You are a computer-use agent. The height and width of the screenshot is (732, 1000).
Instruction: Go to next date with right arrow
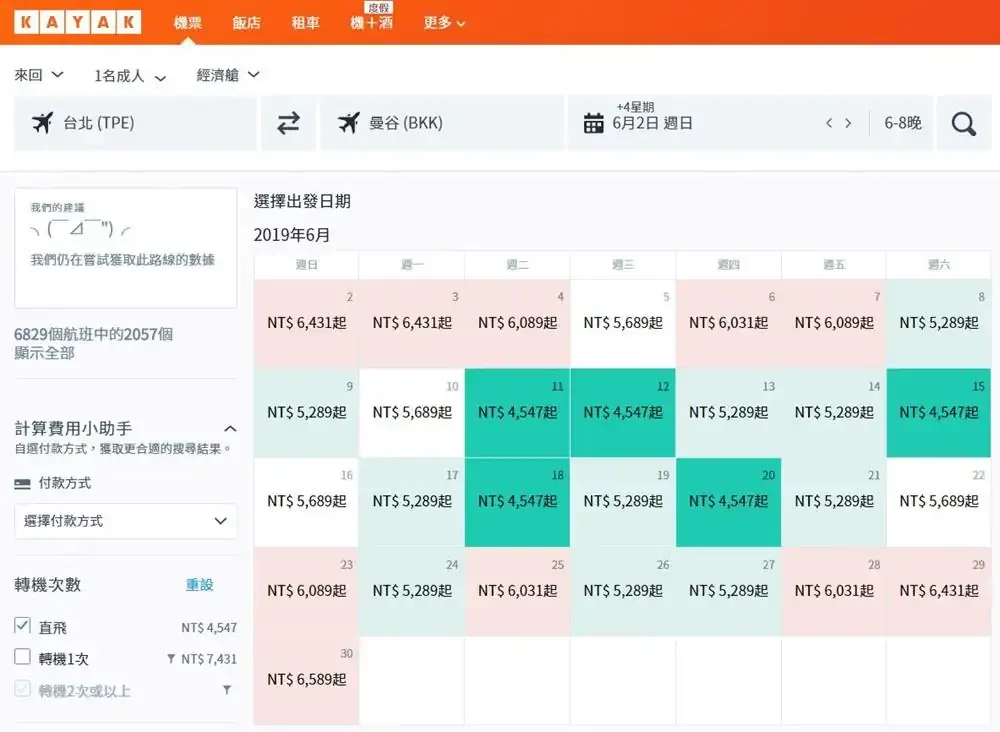point(848,123)
